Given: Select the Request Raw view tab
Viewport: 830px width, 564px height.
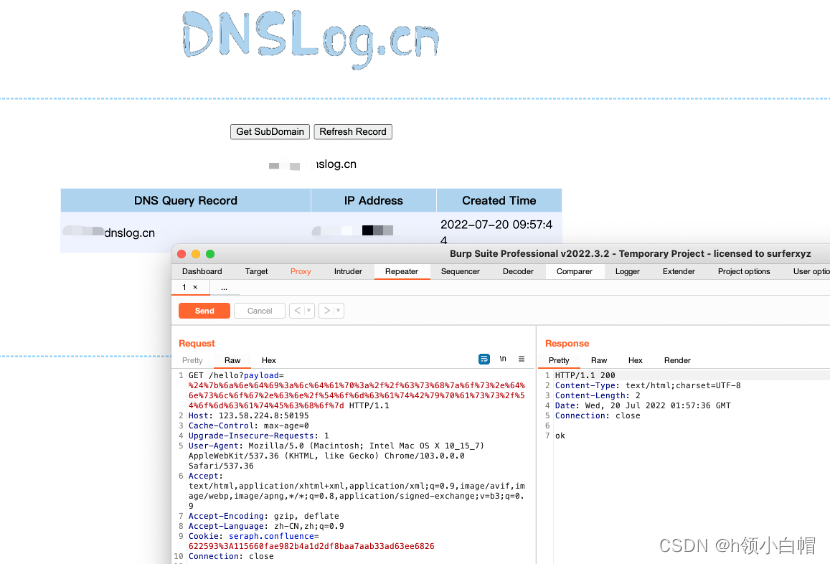Looking at the screenshot, I should click(232, 360).
